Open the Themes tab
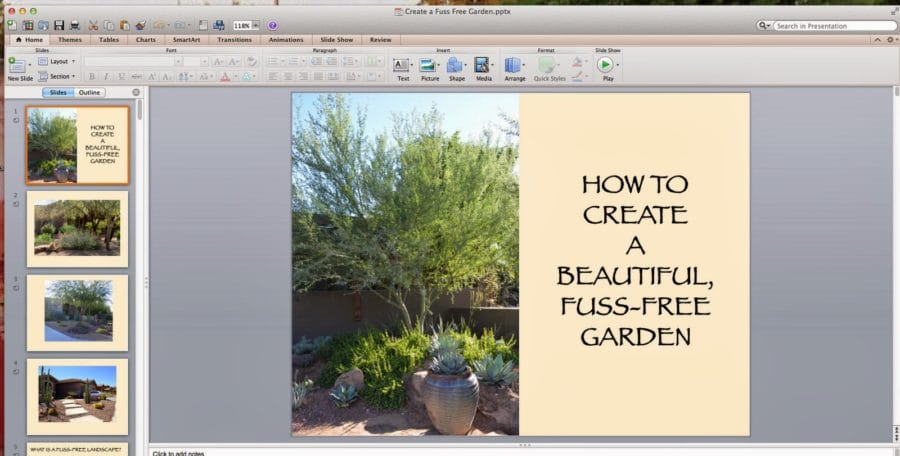 (x=69, y=40)
